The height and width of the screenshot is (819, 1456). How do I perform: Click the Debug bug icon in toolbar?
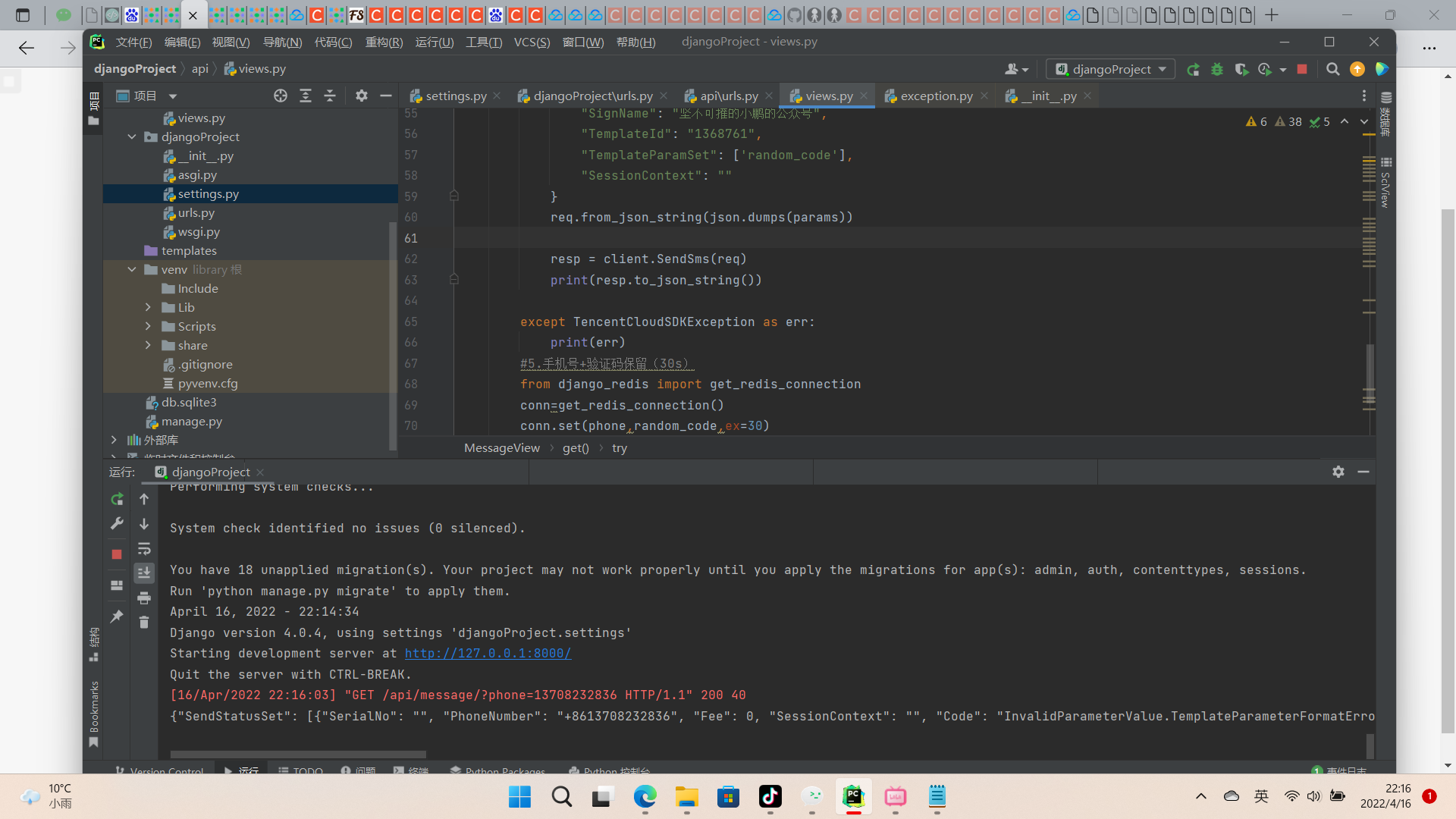pyautogui.click(x=1217, y=69)
